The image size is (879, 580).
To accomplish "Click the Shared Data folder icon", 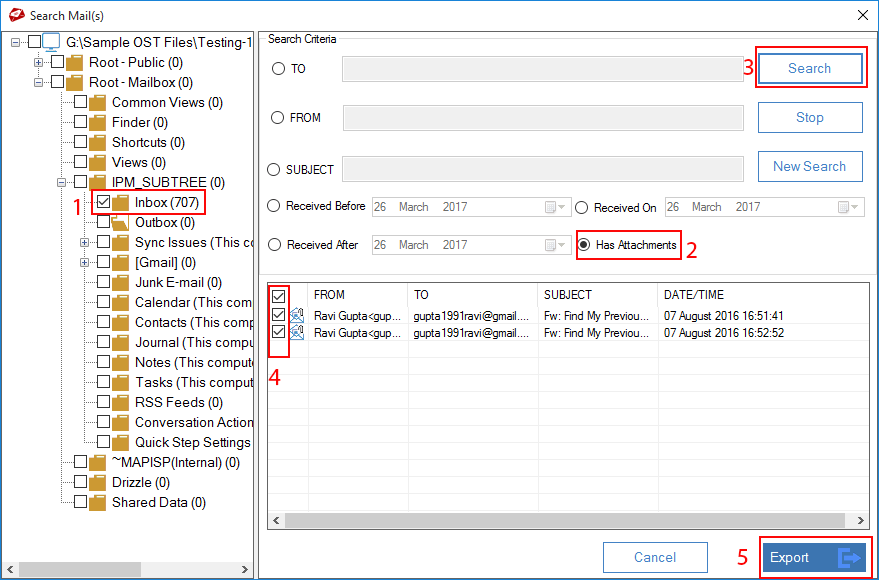I will (x=98, y=503).
